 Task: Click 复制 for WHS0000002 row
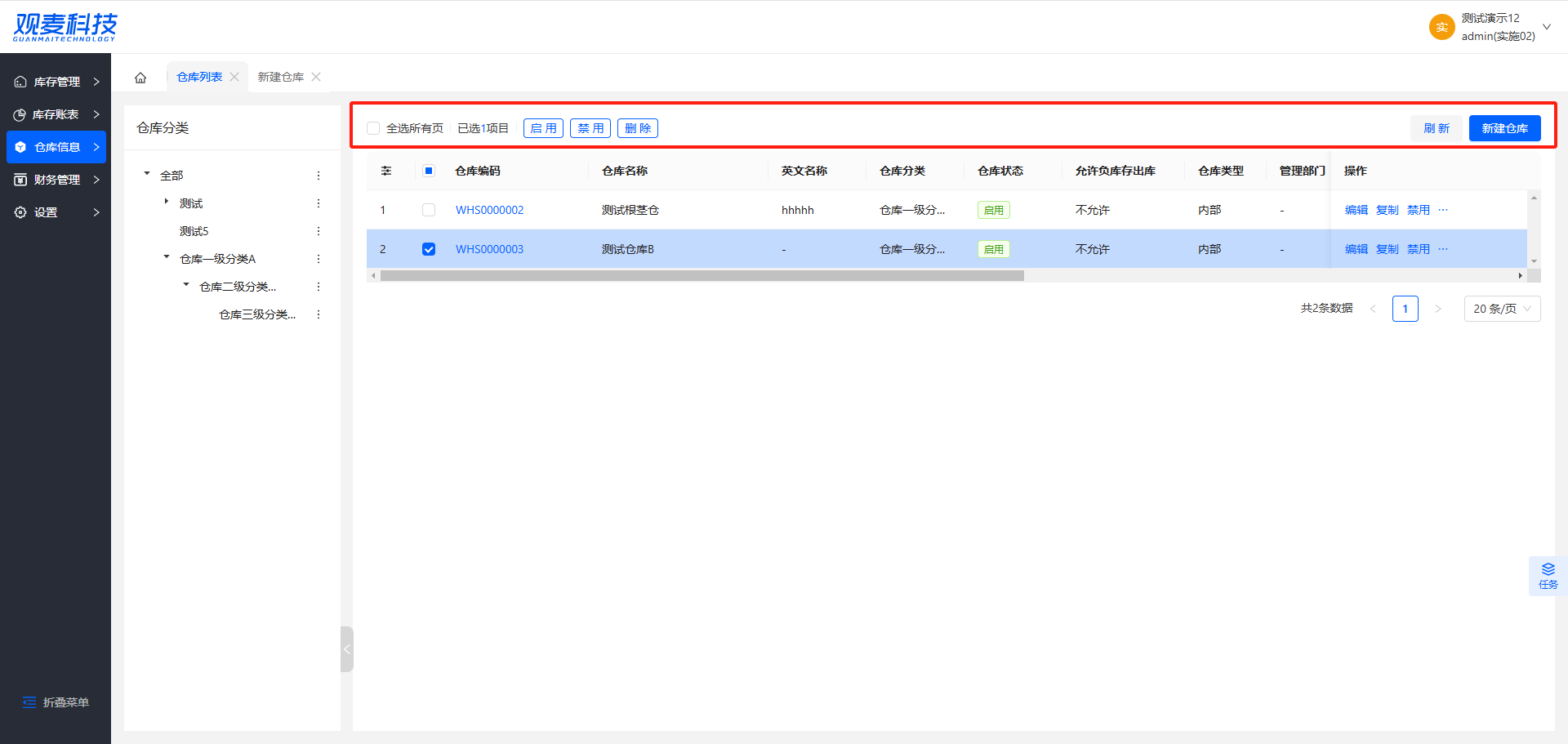click(x=1388, y=210)
